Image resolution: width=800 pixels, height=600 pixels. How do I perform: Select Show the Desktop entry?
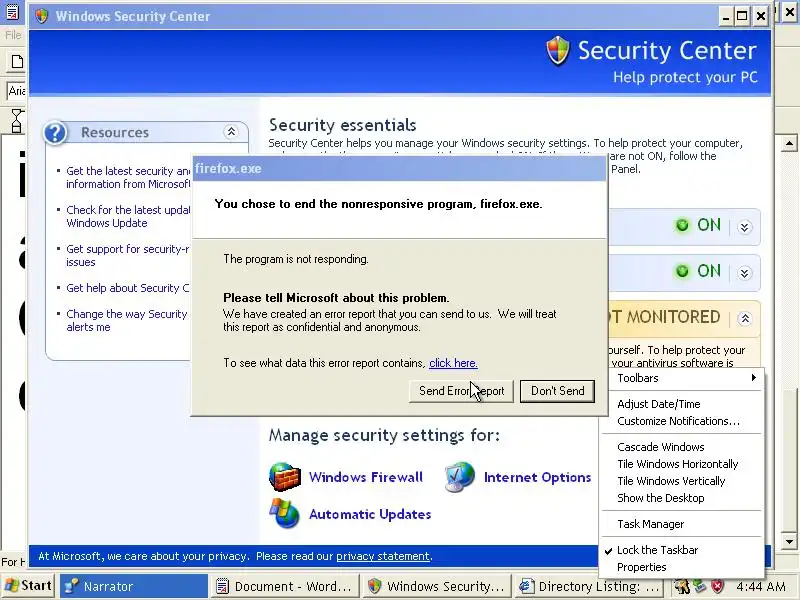(x=682, y=498)
